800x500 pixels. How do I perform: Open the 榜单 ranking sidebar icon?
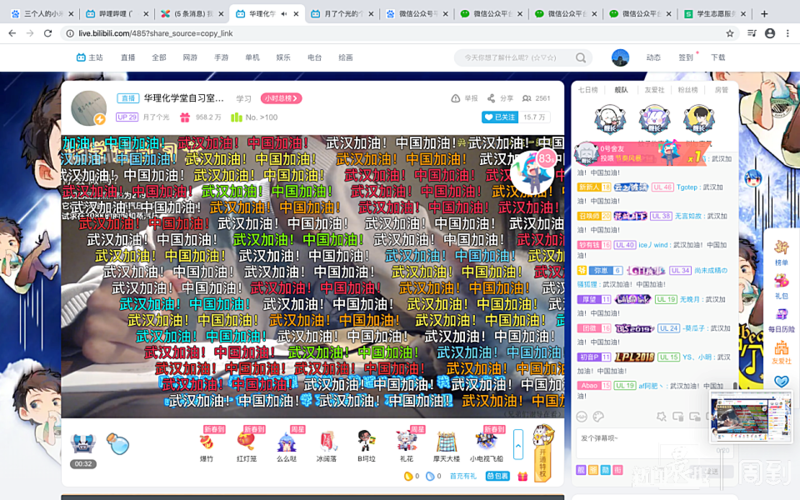781,250
